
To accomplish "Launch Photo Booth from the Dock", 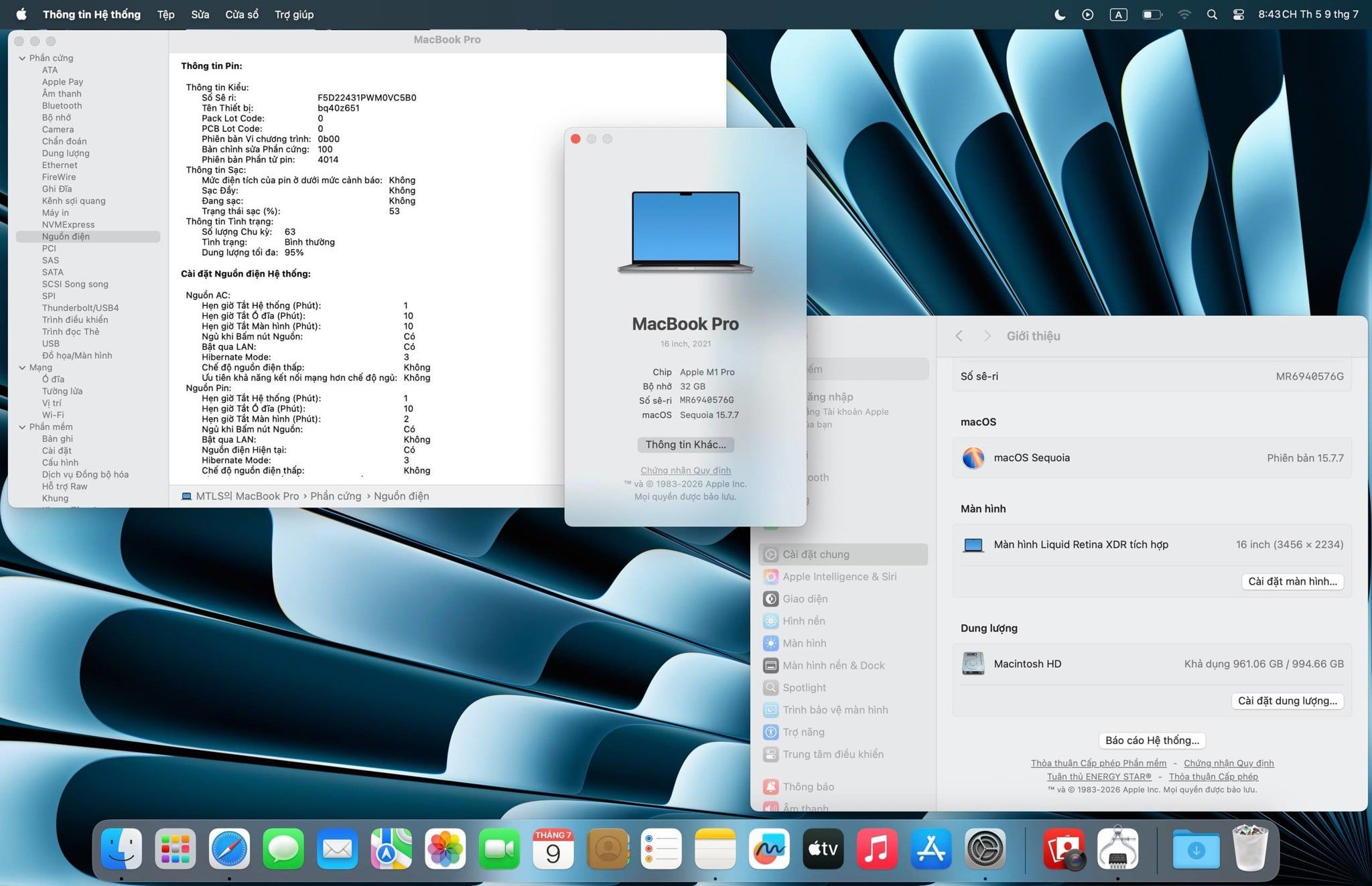I will point(1064,848).
